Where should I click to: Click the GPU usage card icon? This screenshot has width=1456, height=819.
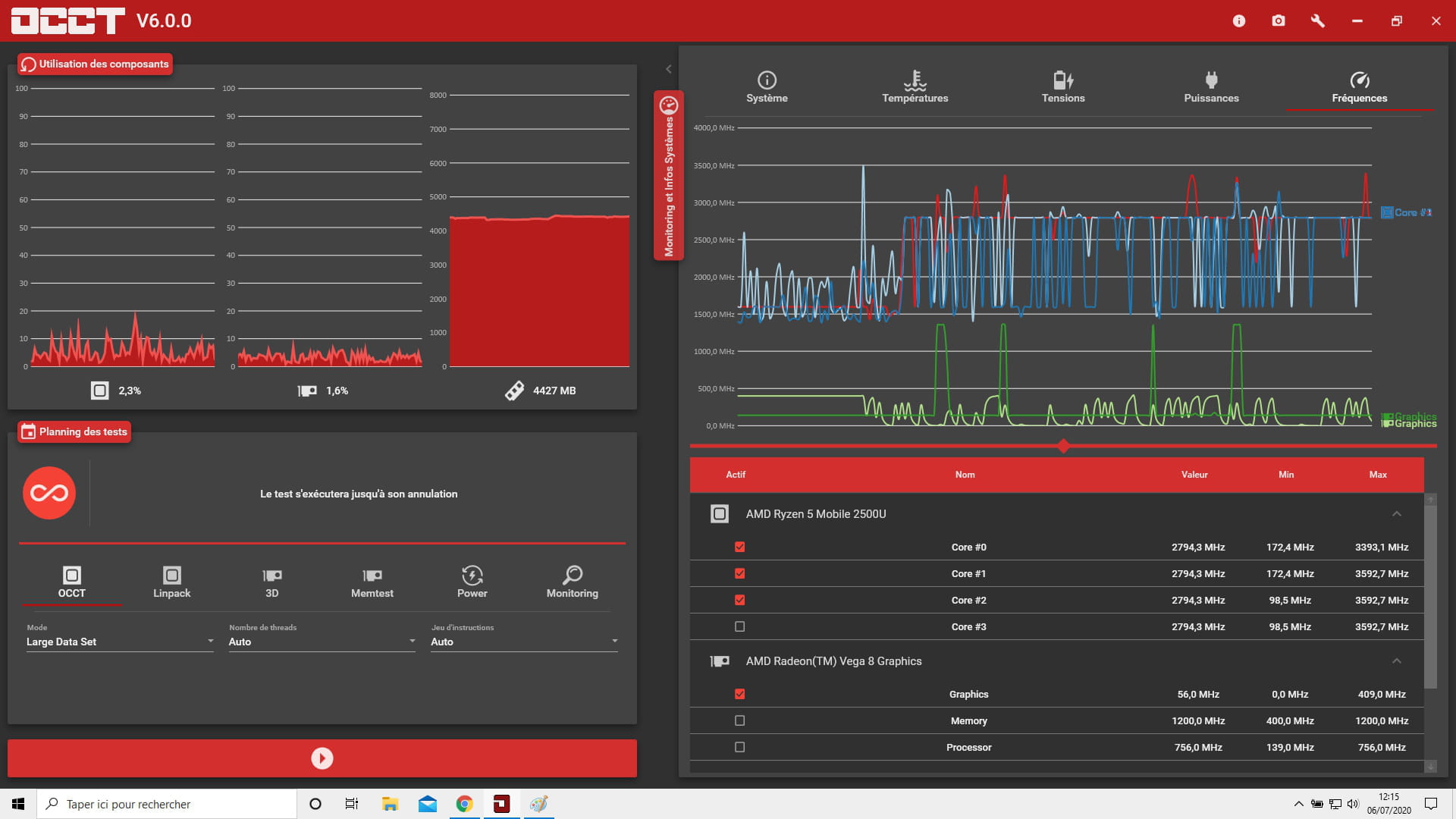tap(307, 391)
